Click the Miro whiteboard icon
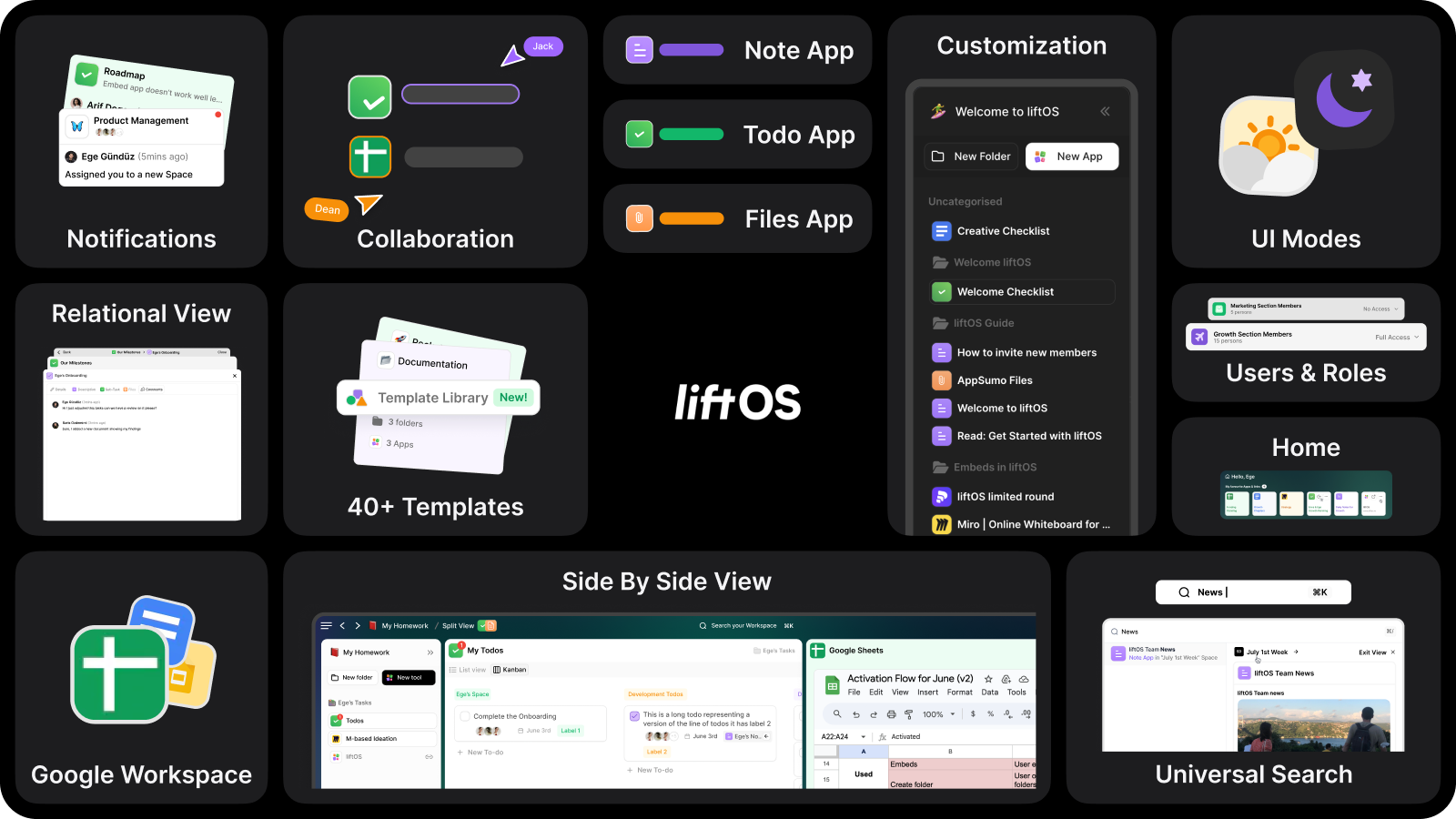Viewport: 1456px width, 819px height. coord(942,524)
